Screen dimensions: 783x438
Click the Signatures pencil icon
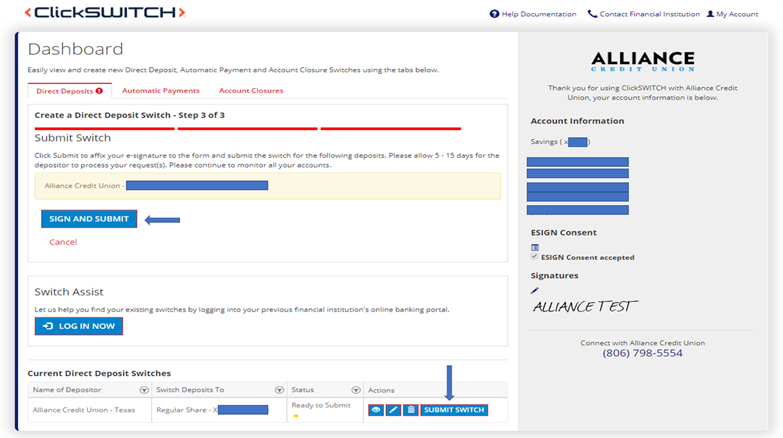(x=535, y=290)
